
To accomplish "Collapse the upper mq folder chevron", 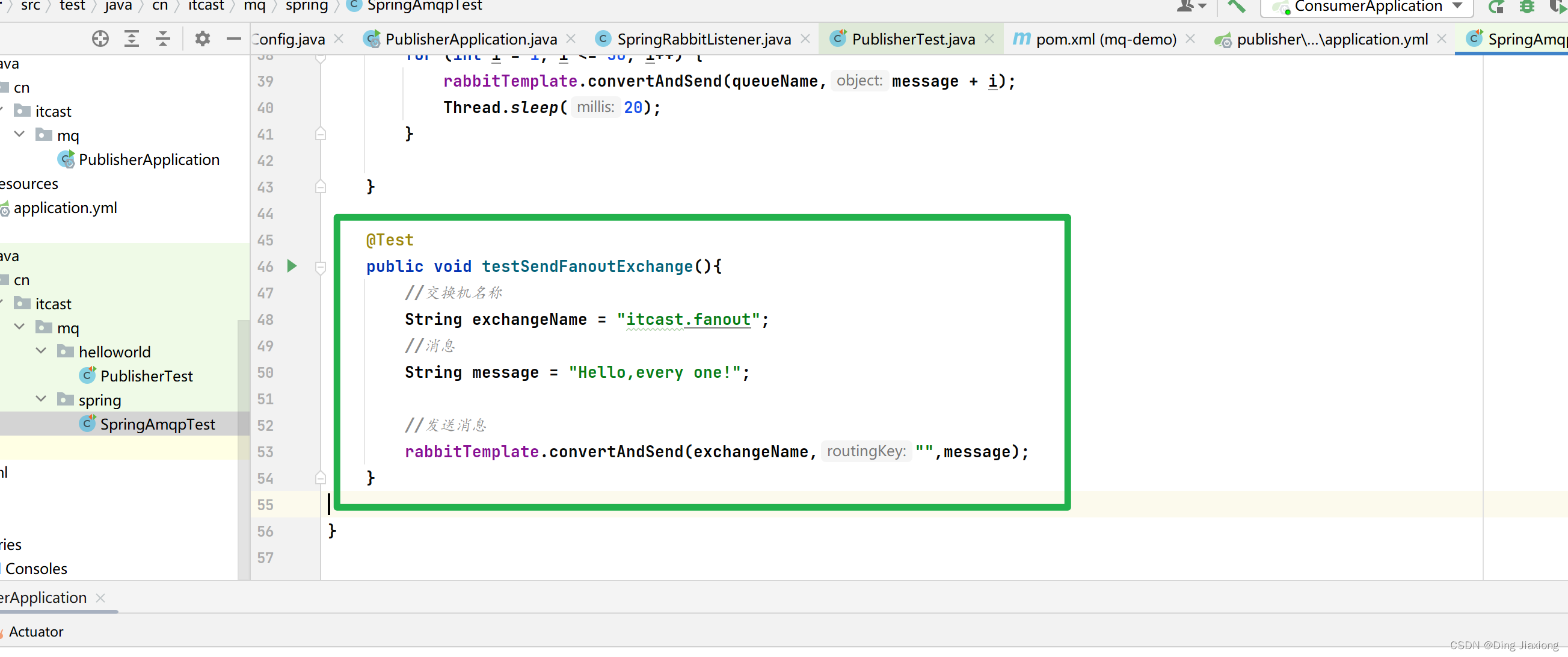I will 19,134.
